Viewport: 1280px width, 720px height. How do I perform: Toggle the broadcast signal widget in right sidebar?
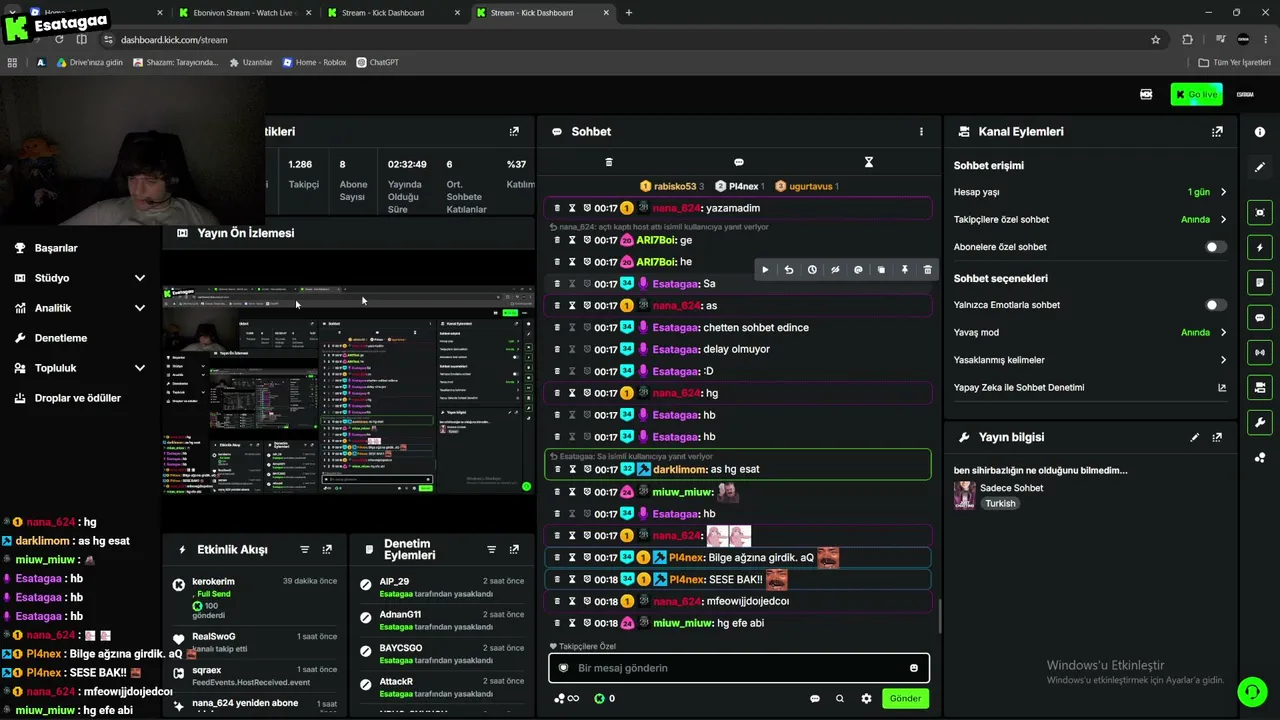(1259, 353)
